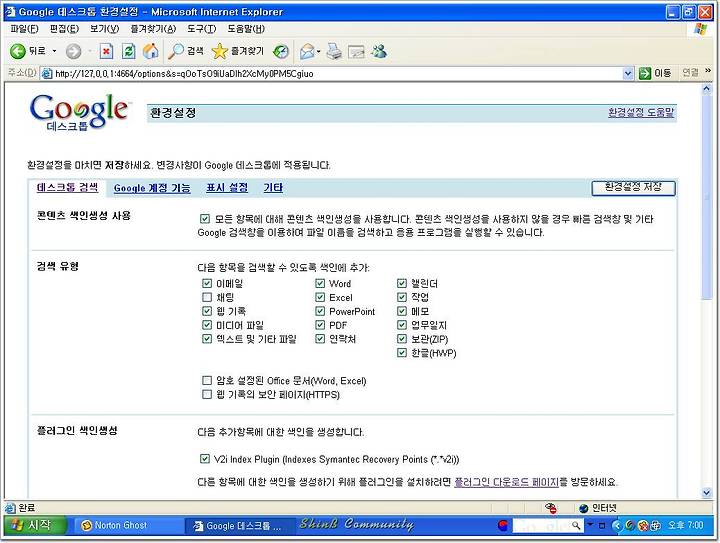Open the 플러그인 다운로드 페이지 link
Viewport: 720px width, 543px height.
click(x=506, y=482)
